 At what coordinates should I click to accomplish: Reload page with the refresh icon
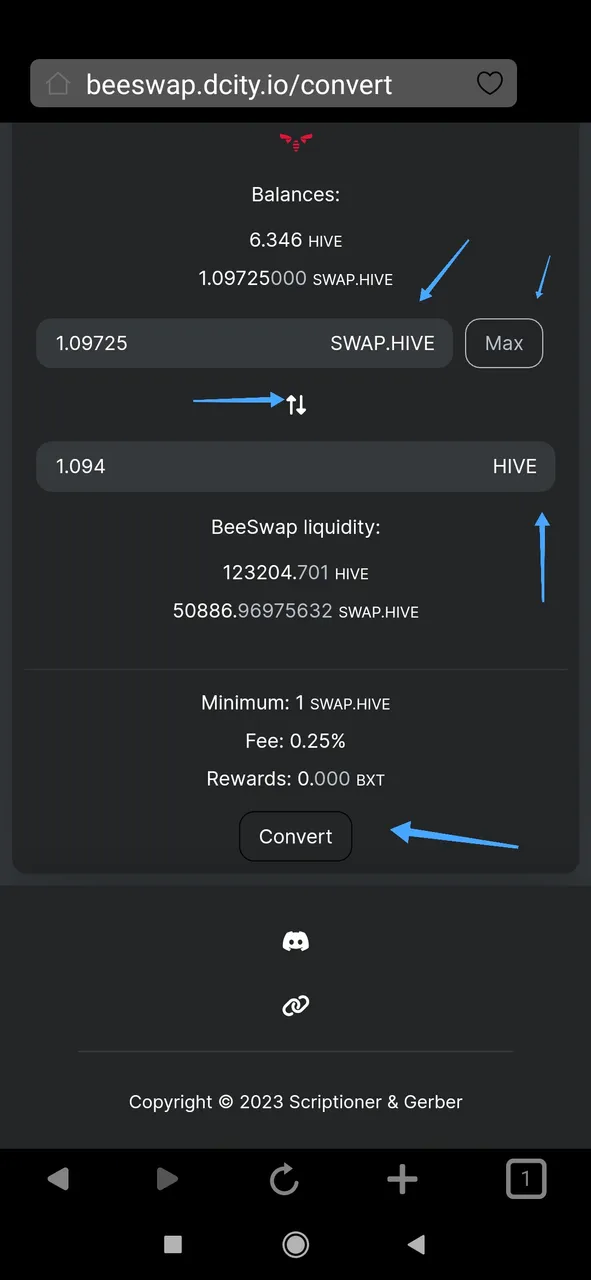[284, 1179]
